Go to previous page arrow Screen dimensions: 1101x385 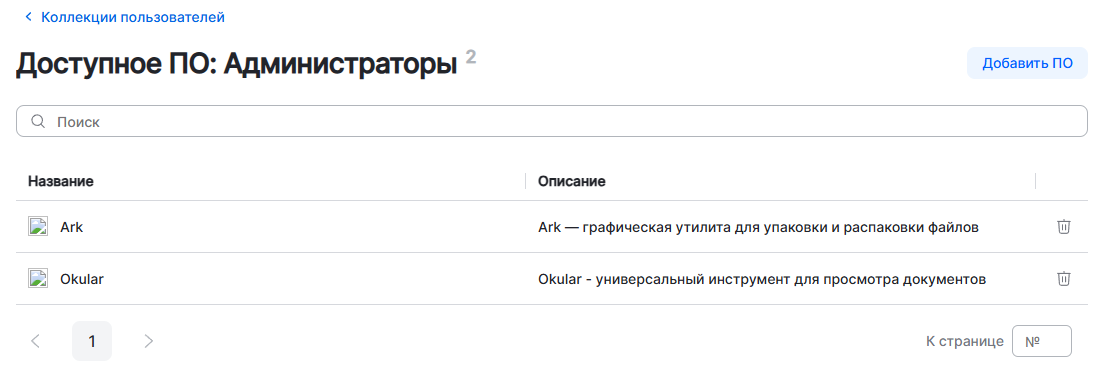36,341
